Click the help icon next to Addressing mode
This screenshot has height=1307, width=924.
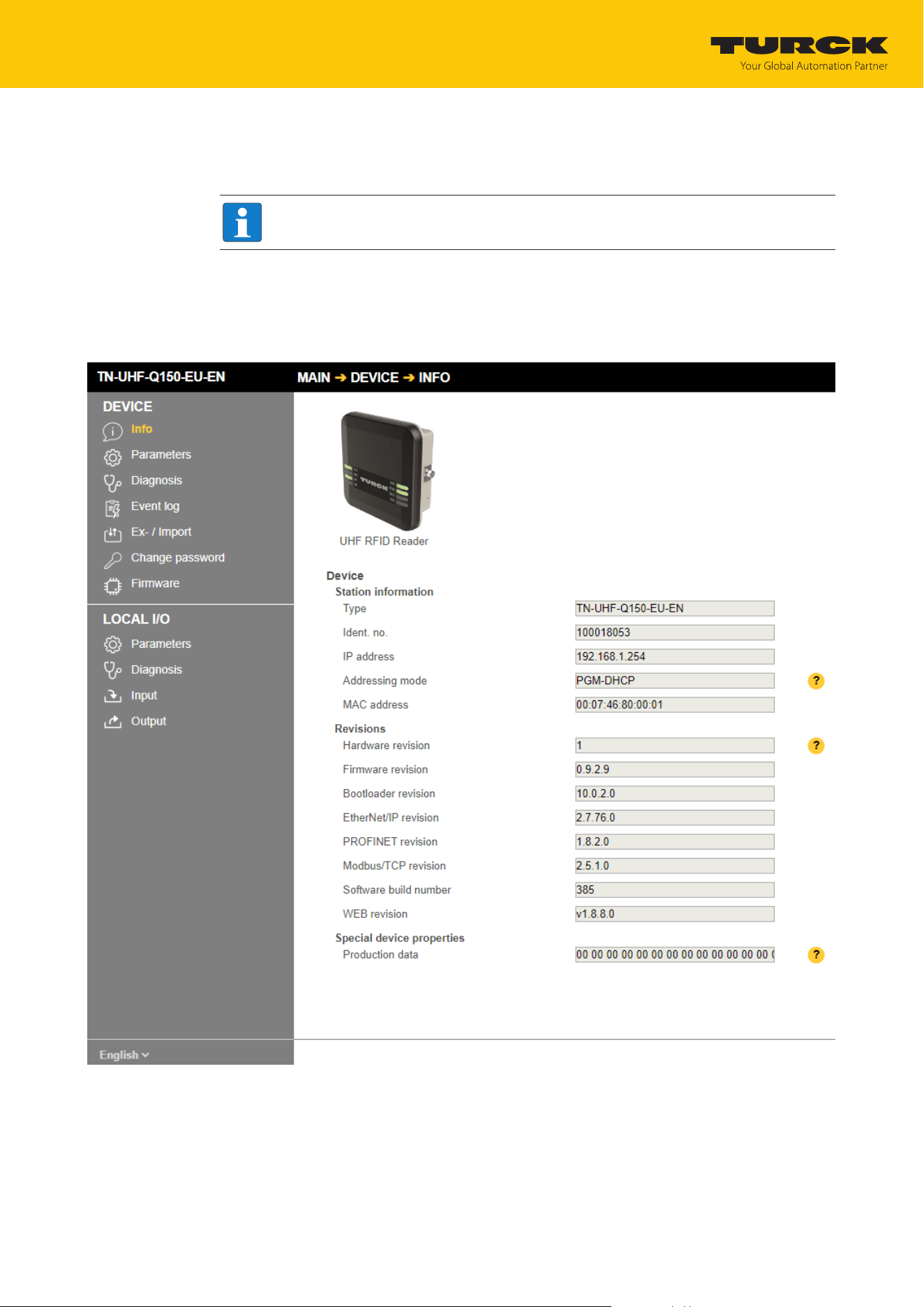point(816,681)
